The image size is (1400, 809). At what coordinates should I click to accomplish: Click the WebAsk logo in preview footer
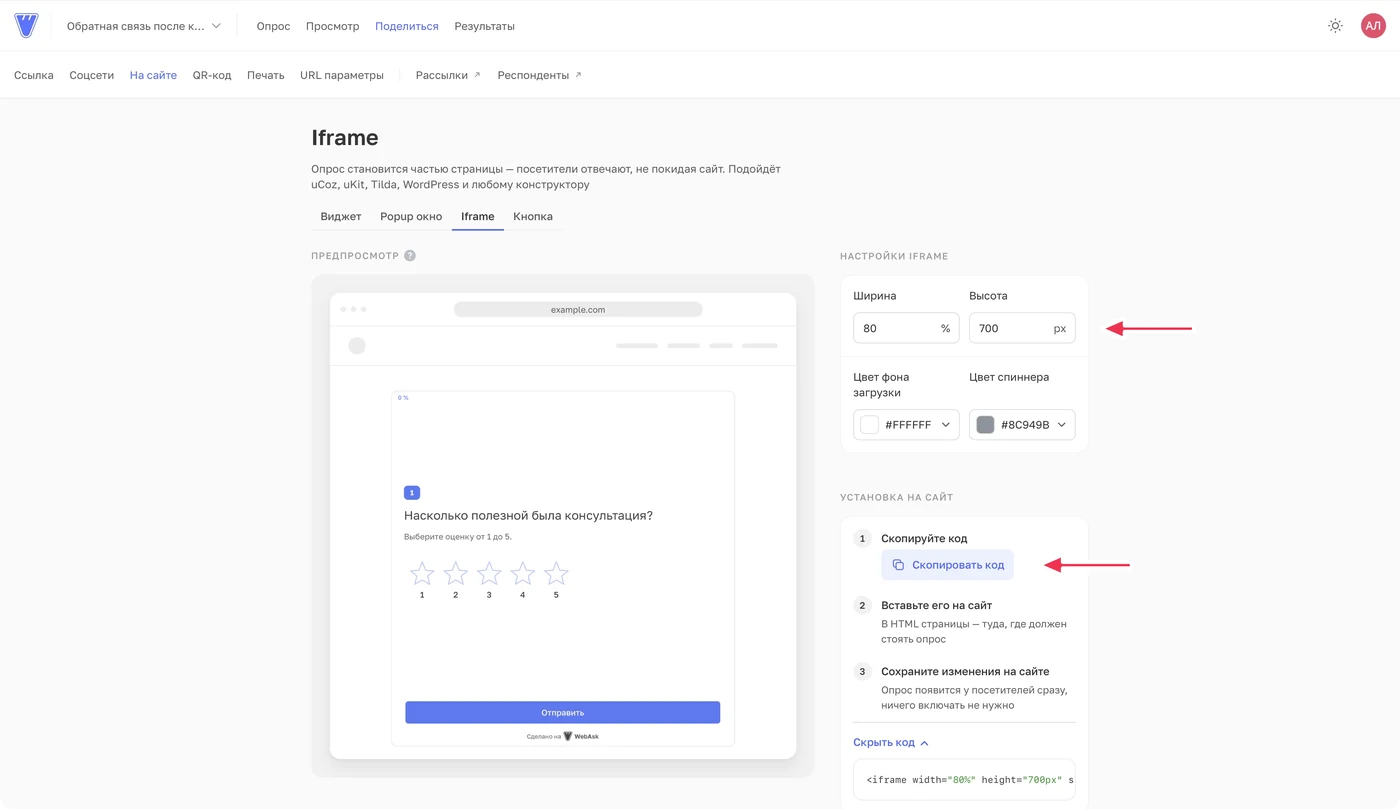581,736
